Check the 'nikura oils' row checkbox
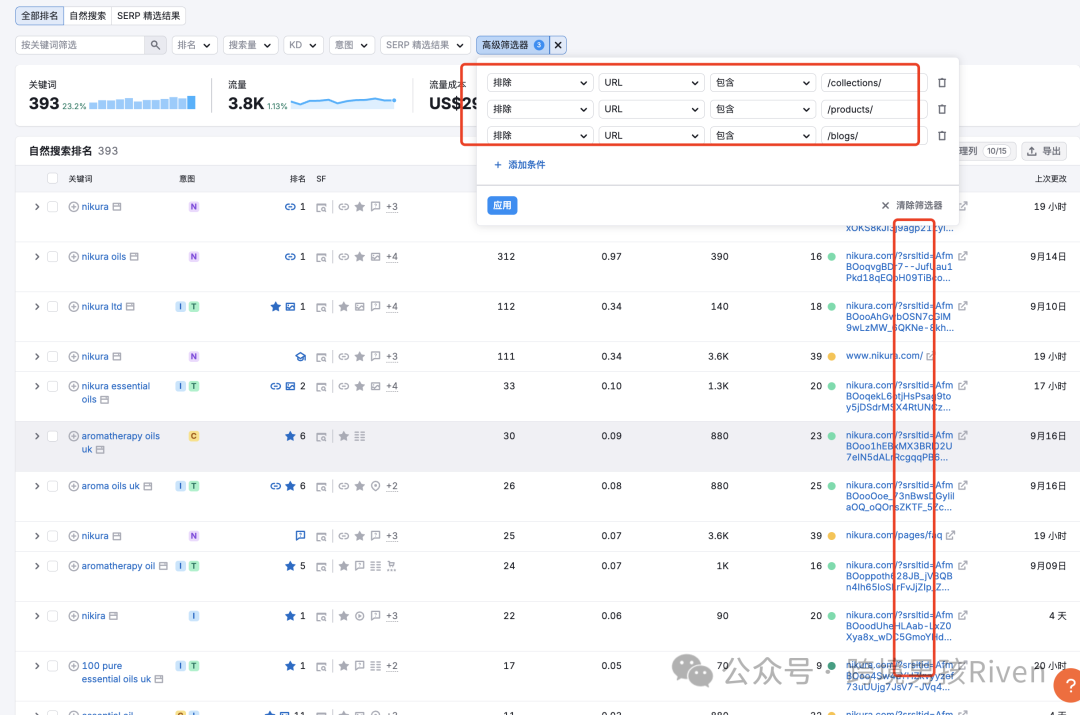Screen dimensions: 1080x715 coord(52,257)
